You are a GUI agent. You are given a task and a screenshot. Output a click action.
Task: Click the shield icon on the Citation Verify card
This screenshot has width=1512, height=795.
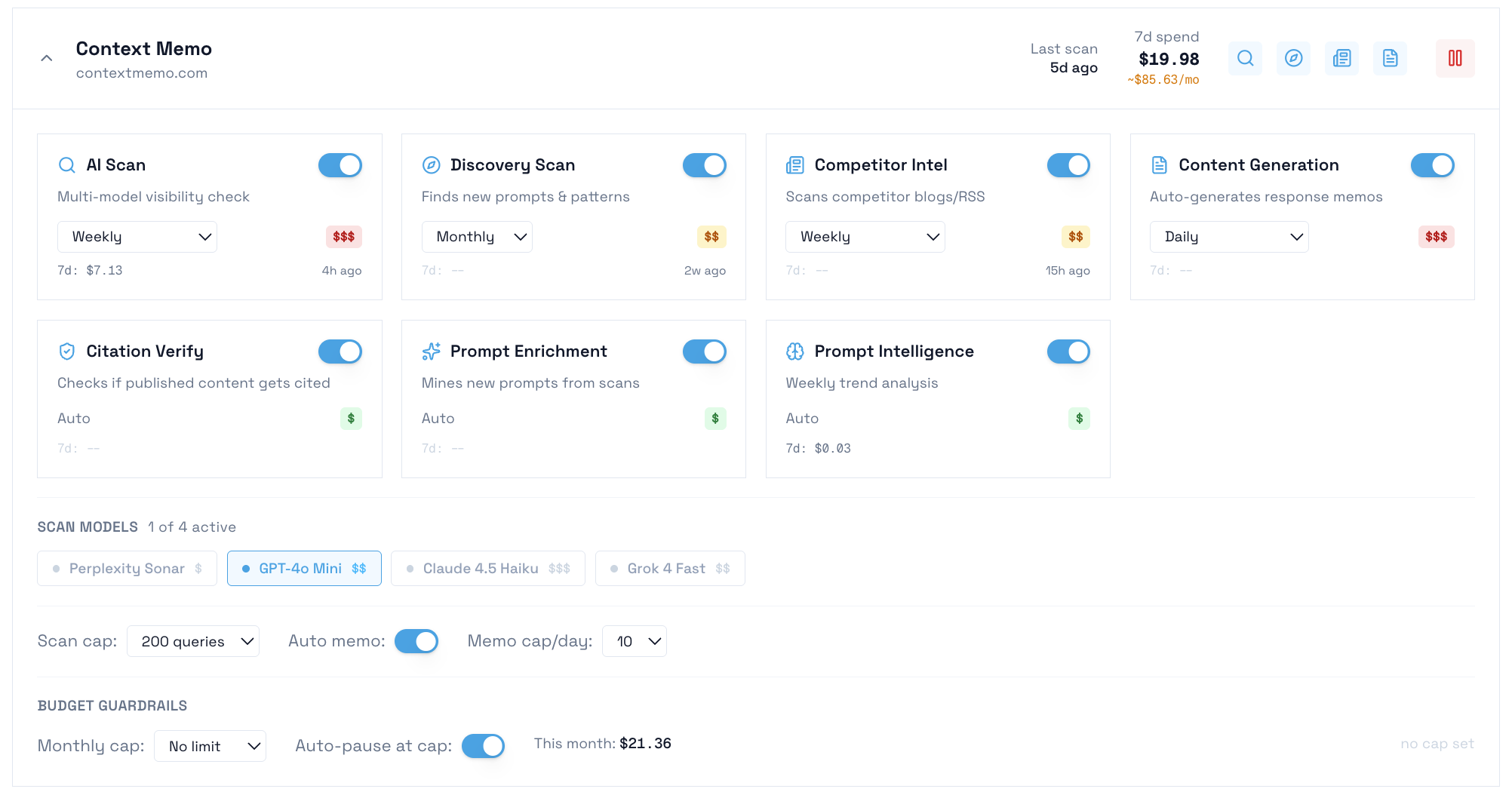coord(67,351)
